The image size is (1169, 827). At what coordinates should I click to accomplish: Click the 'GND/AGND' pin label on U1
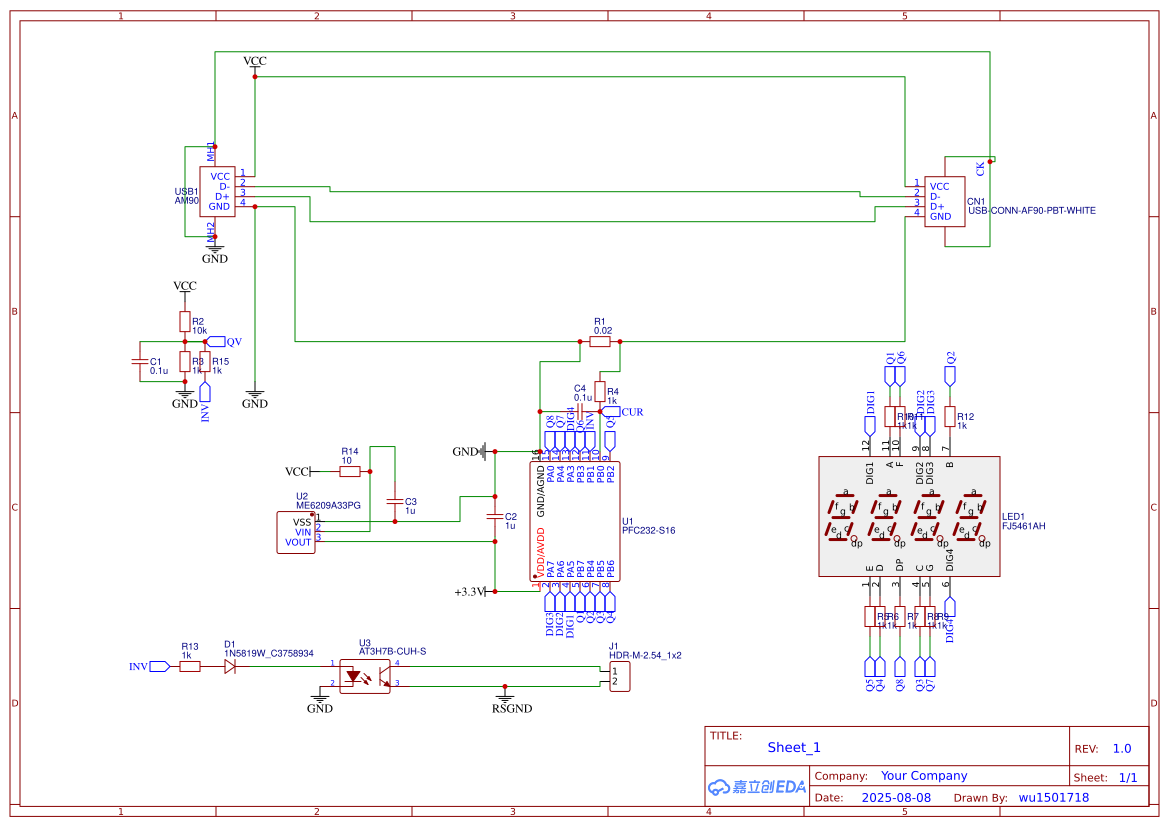(x=541, y=492)
